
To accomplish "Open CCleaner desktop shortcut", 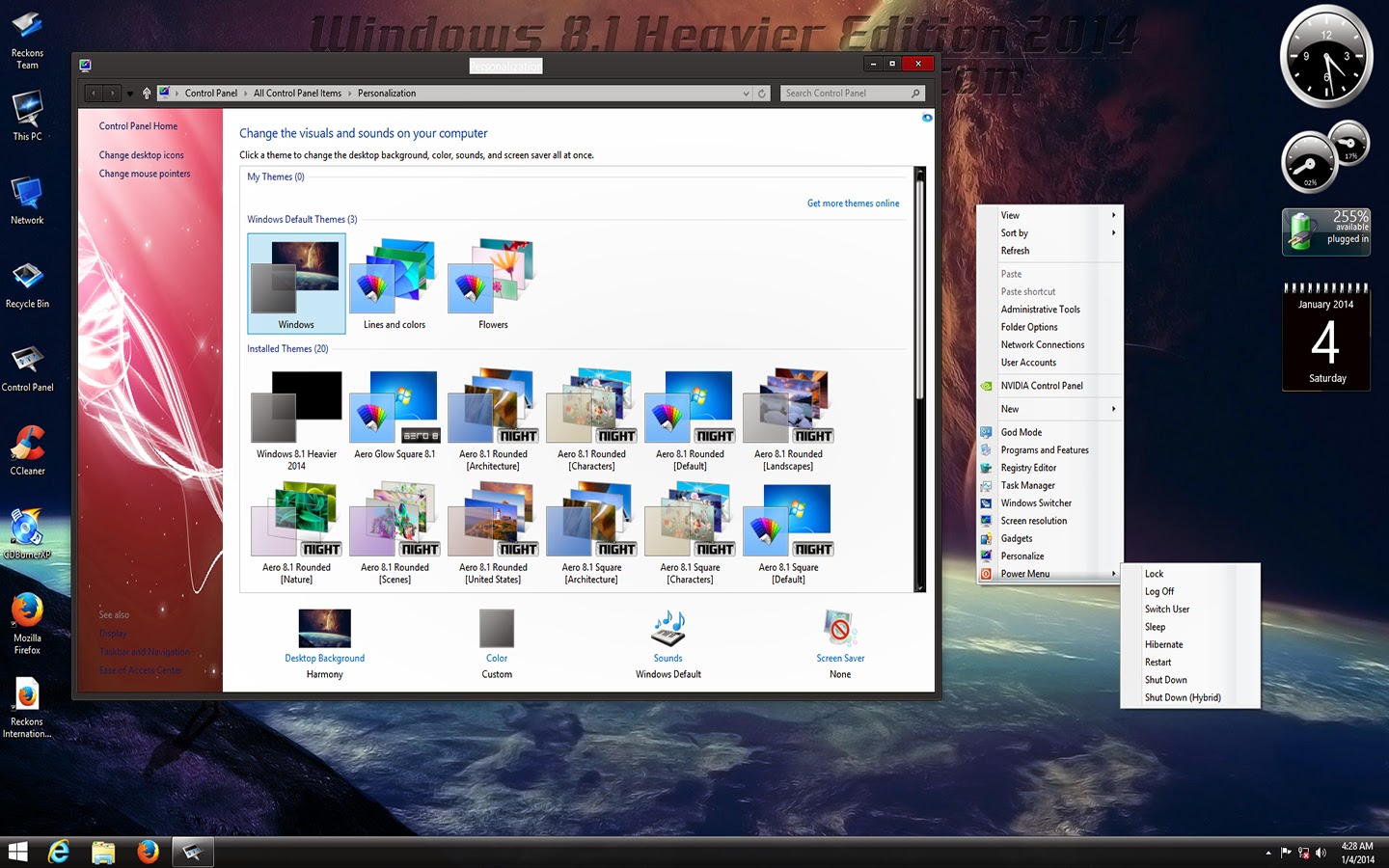I will pos(28,450).
